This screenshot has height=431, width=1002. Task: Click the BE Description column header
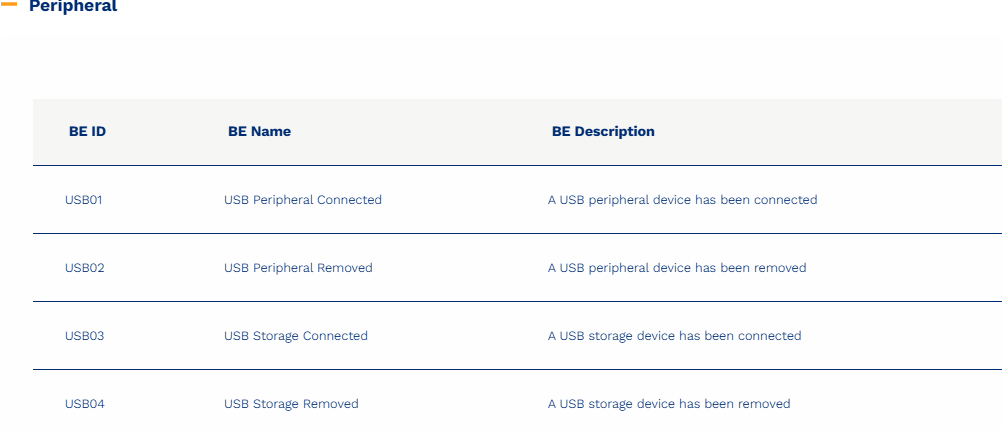click(603, 131)
